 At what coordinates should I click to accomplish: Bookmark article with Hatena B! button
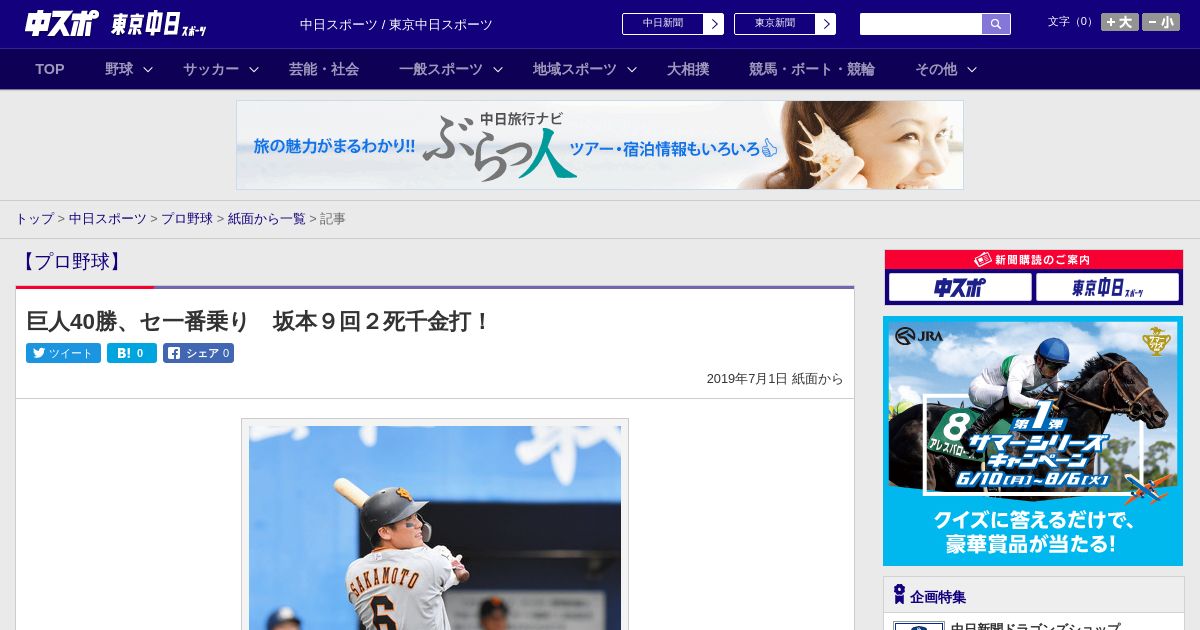point(132,353)
